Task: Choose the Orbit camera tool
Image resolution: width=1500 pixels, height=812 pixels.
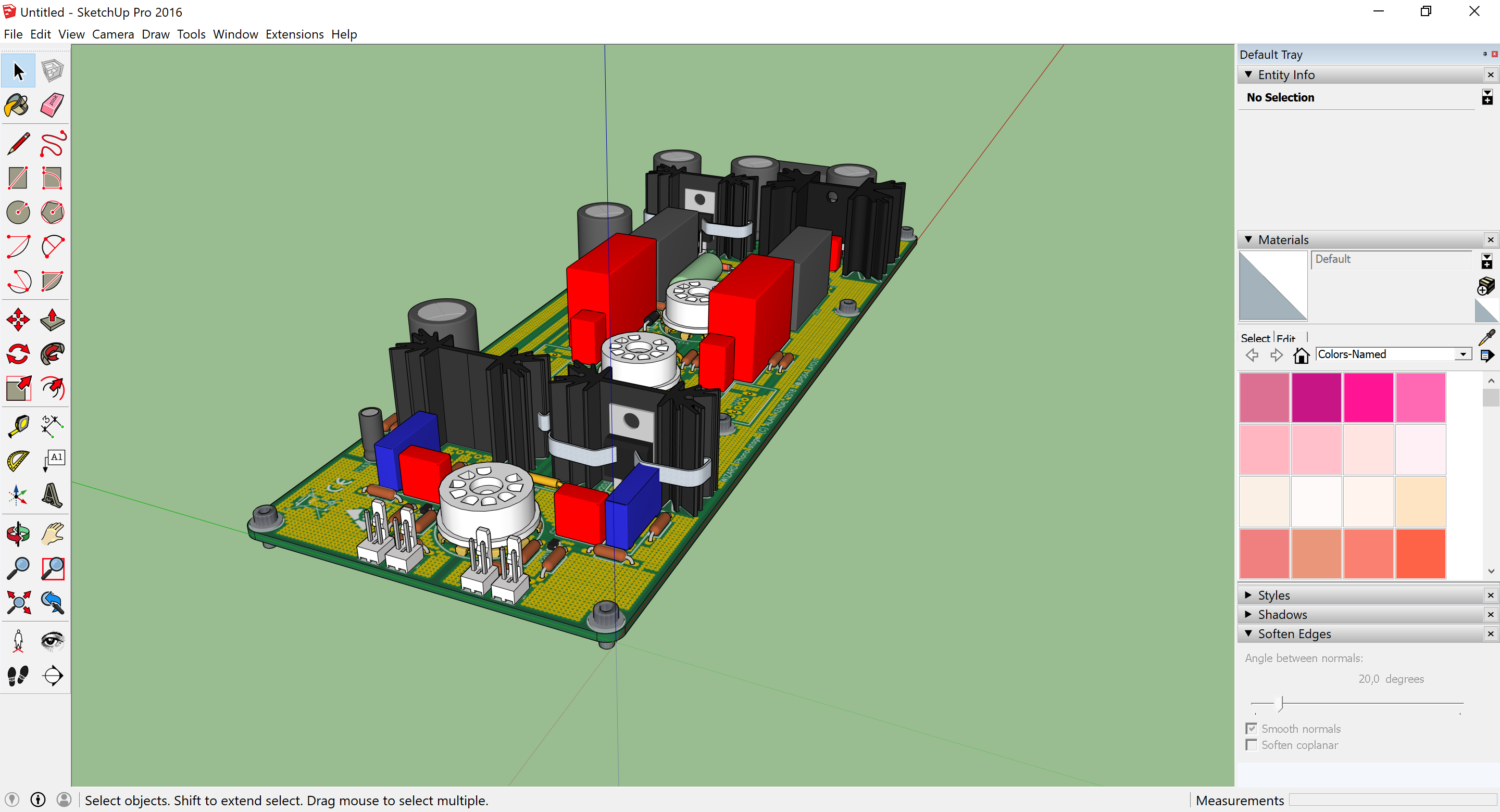Action: coord(18,534)
